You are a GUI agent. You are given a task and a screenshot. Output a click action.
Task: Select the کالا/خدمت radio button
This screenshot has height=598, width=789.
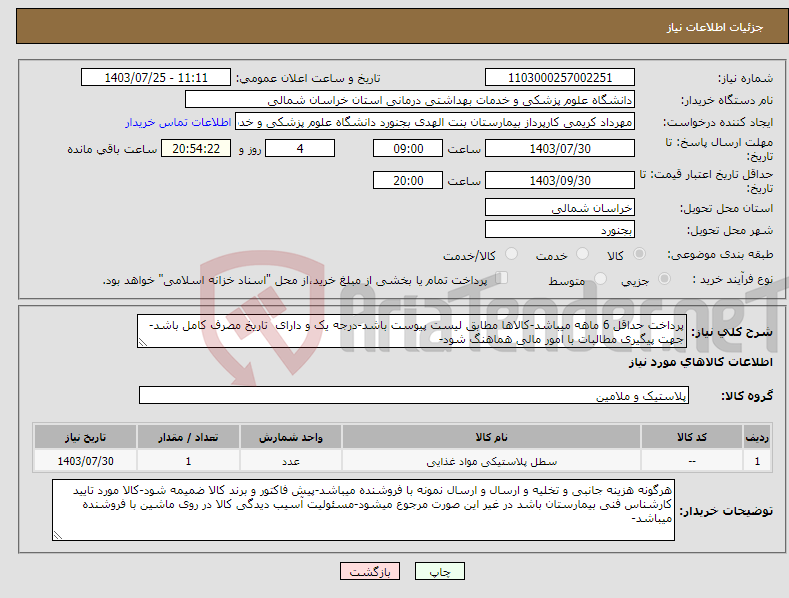tap(511, 254)
